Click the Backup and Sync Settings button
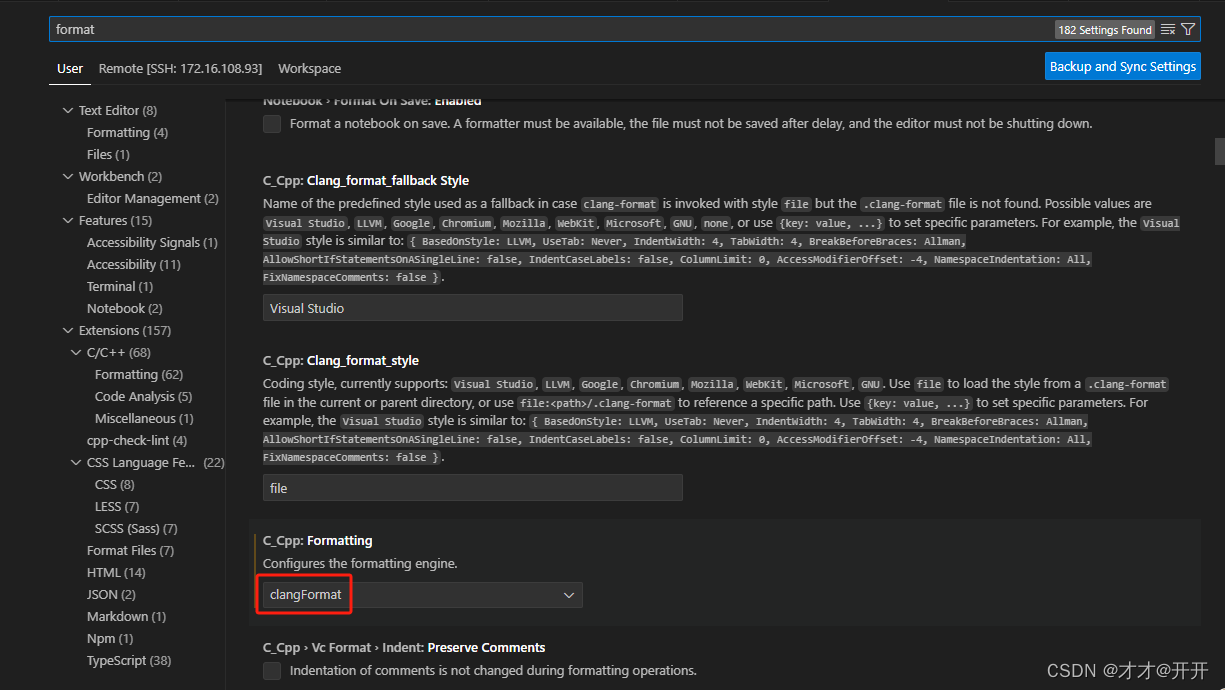The image size is (1225, 690). (x=1122, y=66)
